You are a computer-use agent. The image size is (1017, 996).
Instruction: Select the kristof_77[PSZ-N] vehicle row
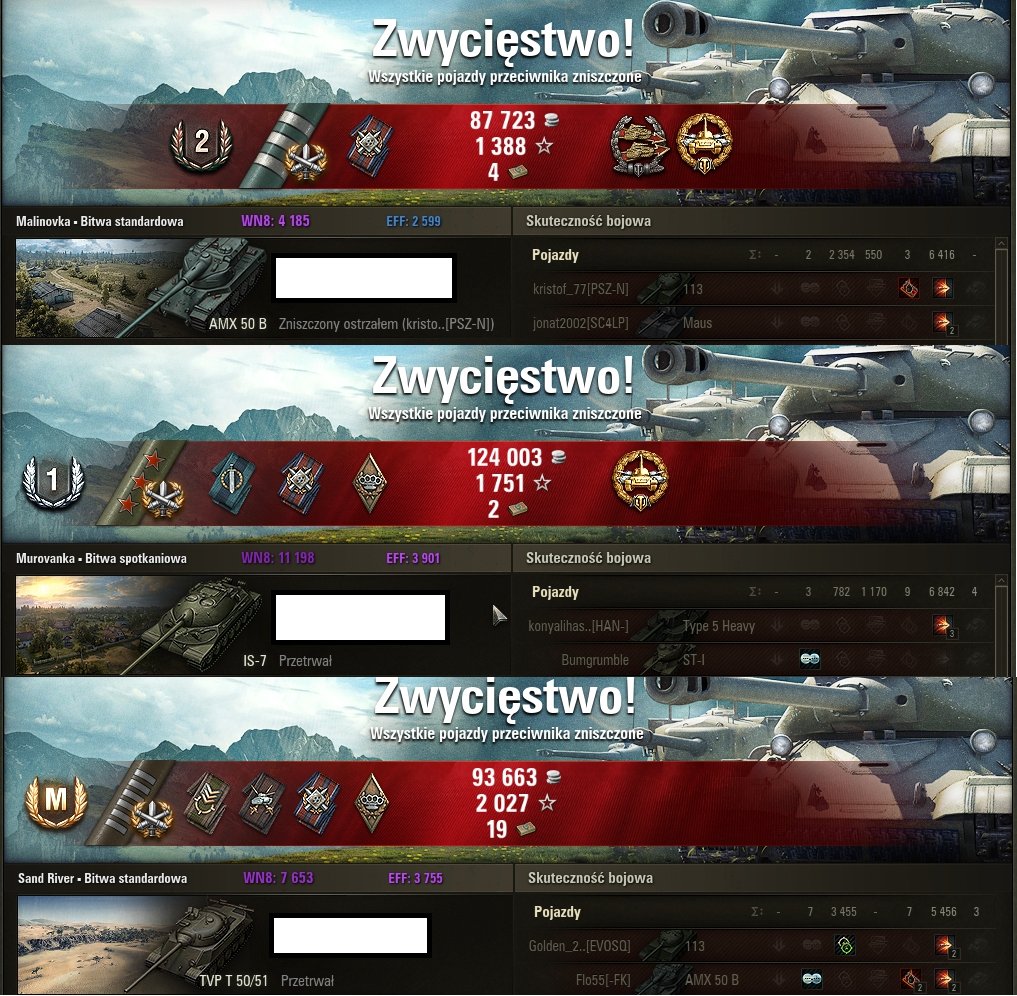pyautogui.click(x=756, y=289)
